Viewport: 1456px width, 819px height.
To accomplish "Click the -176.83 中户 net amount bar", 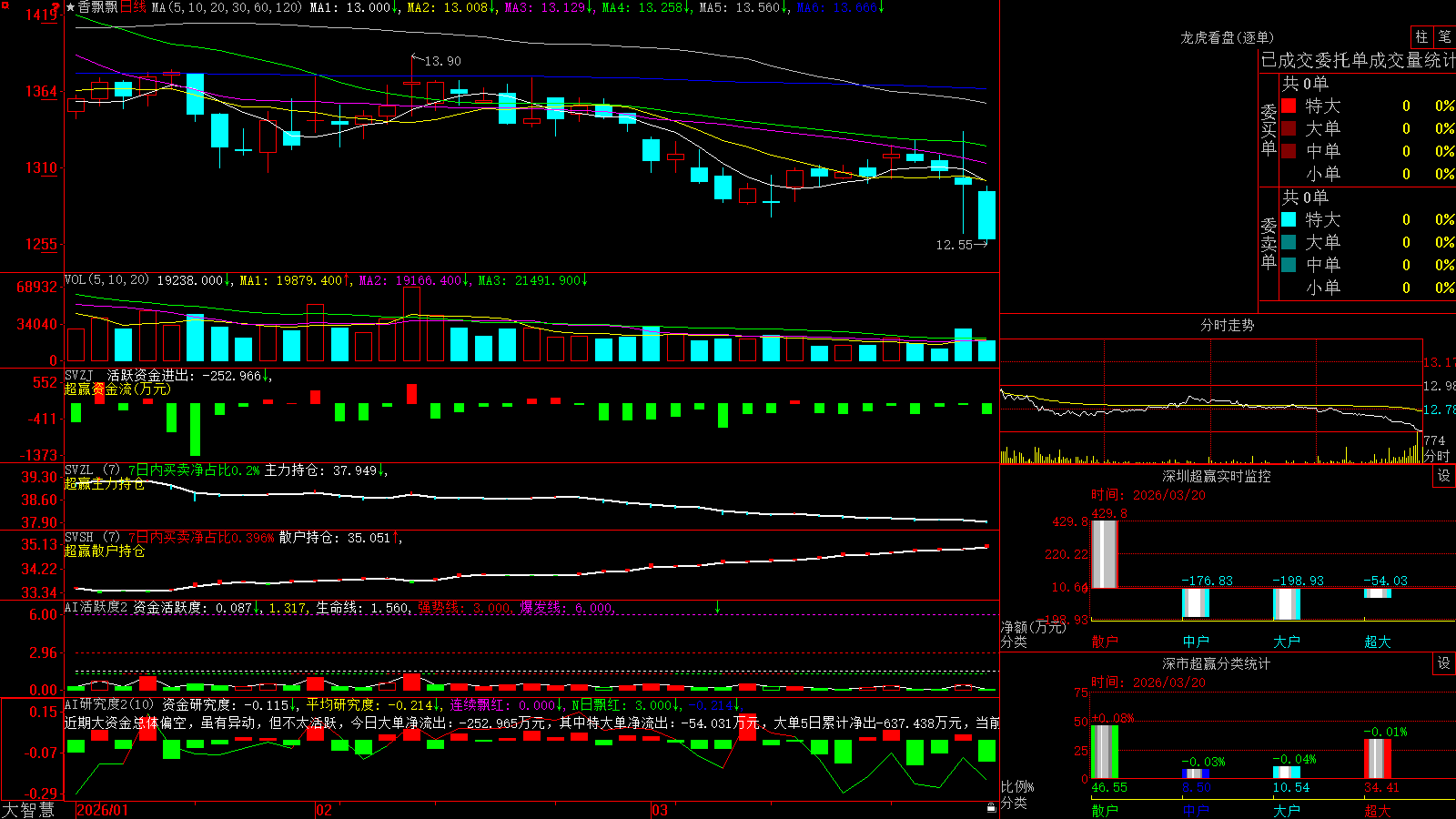I will coord(1196,603).
